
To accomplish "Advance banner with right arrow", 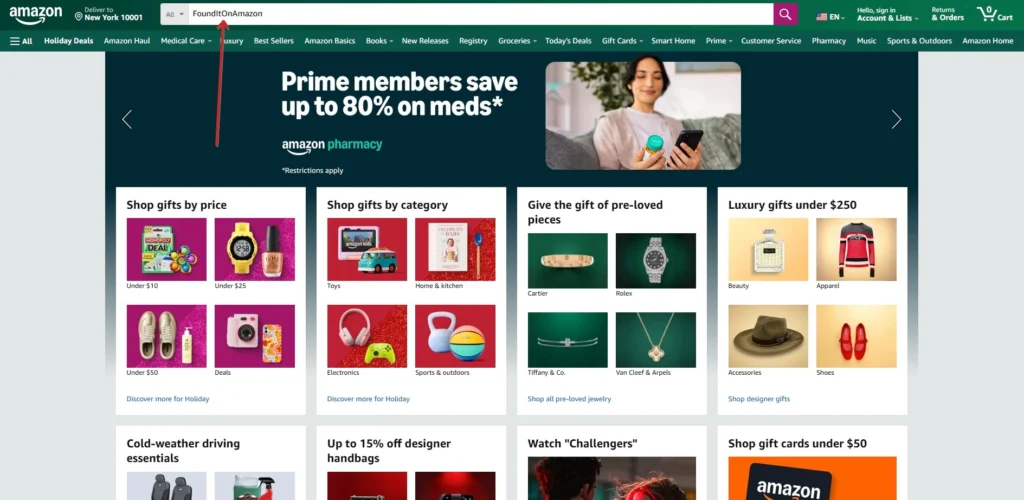I will [x=896, y=119].
